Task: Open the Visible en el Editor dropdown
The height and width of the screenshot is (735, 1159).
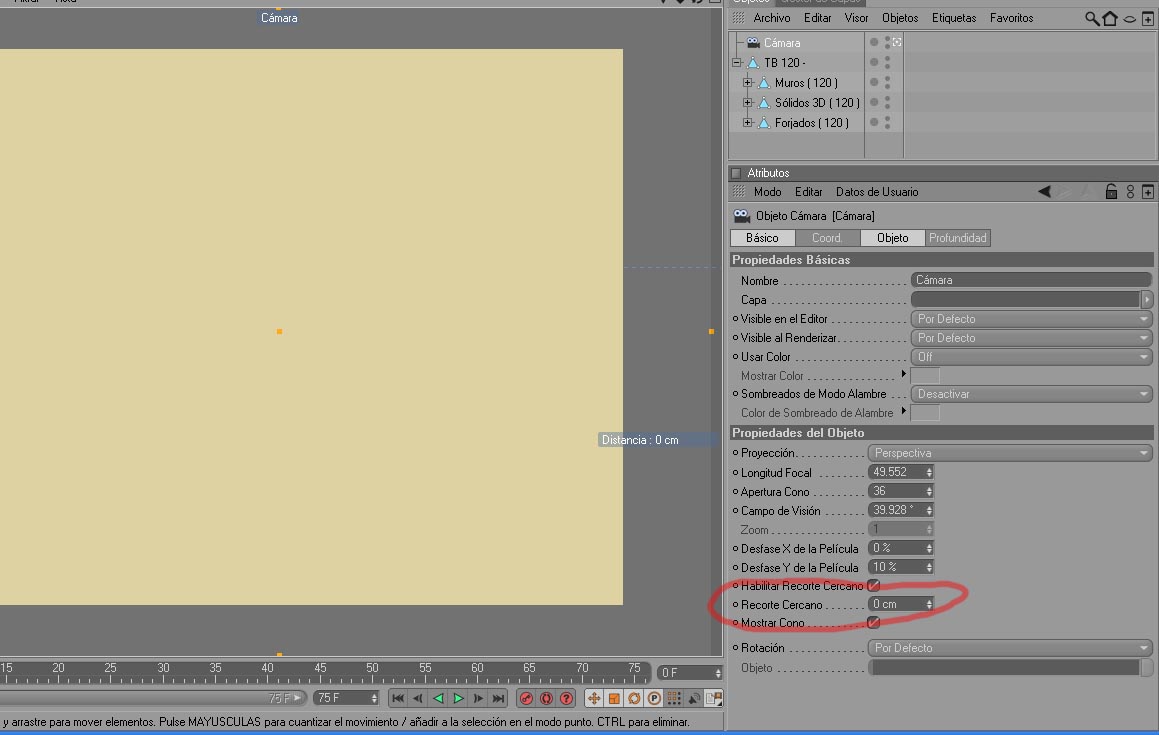Action: click(x=1031, y=319)
